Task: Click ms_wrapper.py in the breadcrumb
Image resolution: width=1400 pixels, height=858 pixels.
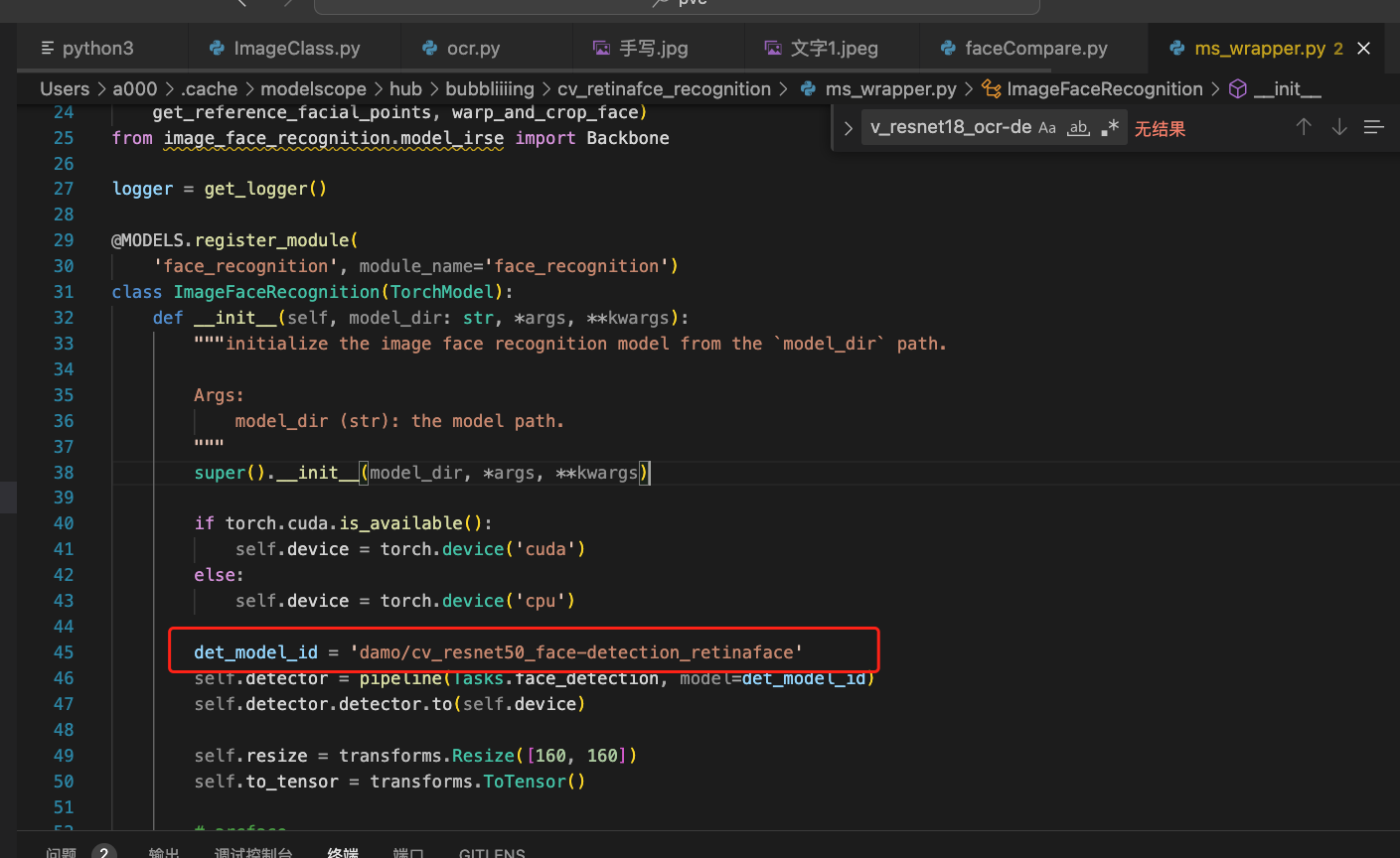Action: point(890,89)
